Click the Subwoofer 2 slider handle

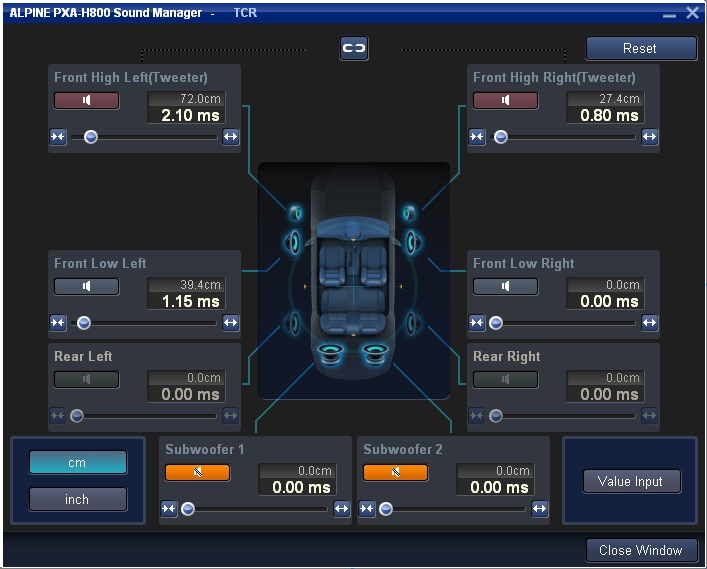coord(386,509)
